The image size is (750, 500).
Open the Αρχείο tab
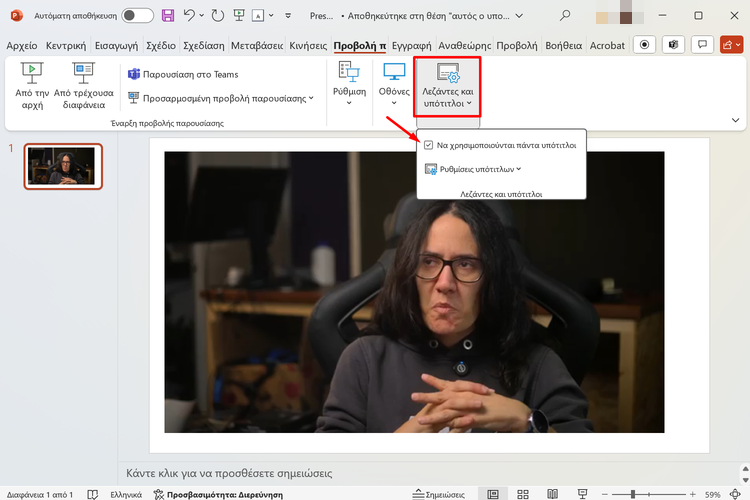pos(22,46)
